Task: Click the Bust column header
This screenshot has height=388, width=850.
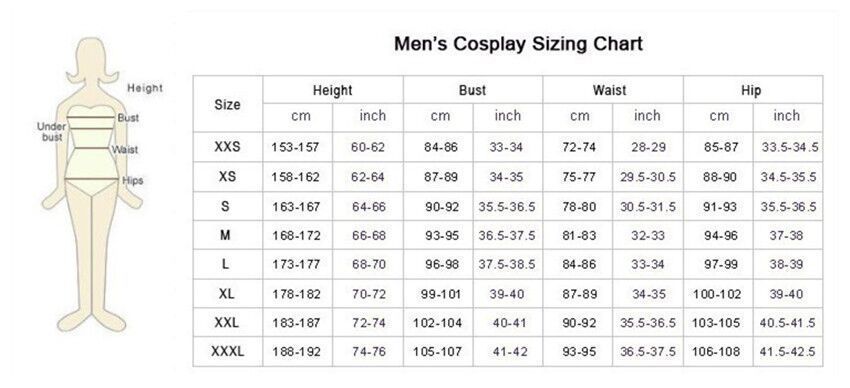Action: 472,90
